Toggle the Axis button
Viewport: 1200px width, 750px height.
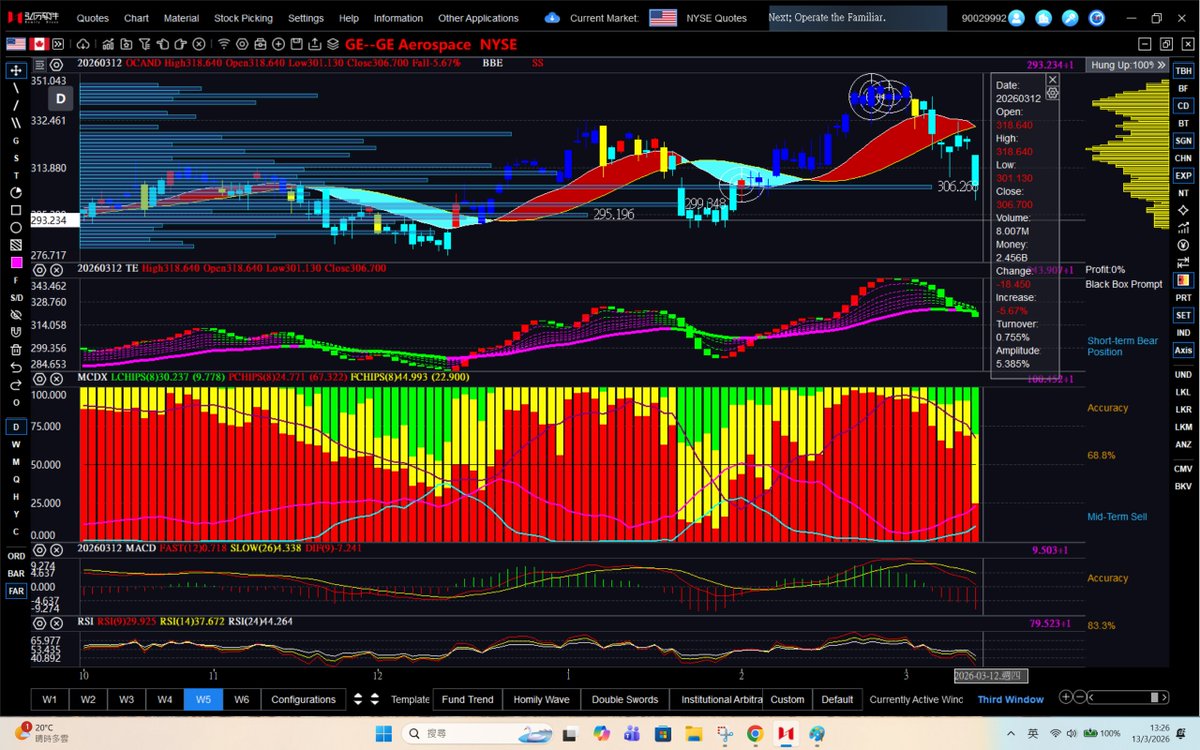(1183, 350)
